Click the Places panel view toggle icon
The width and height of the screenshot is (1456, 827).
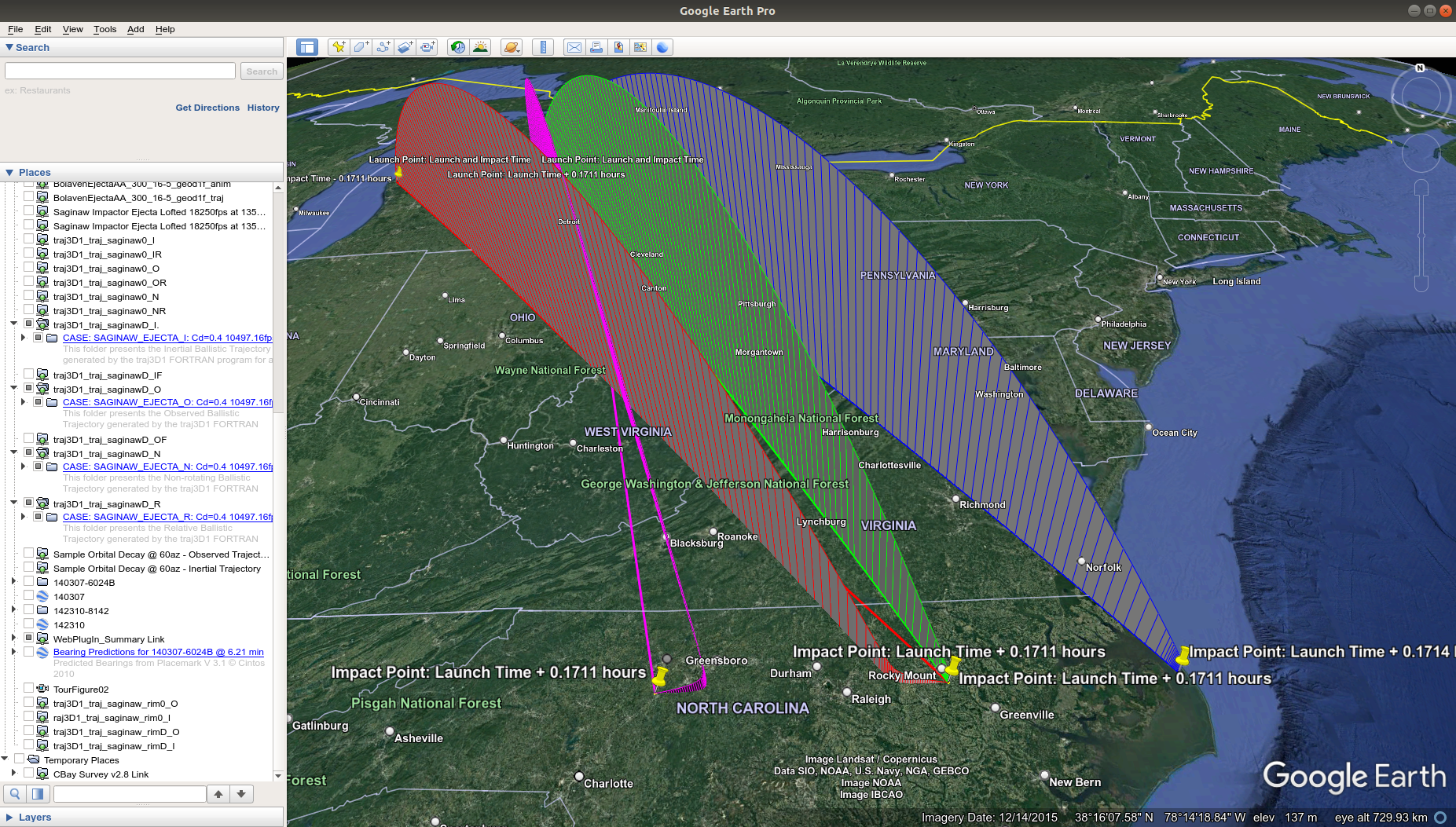coord(37,794)
